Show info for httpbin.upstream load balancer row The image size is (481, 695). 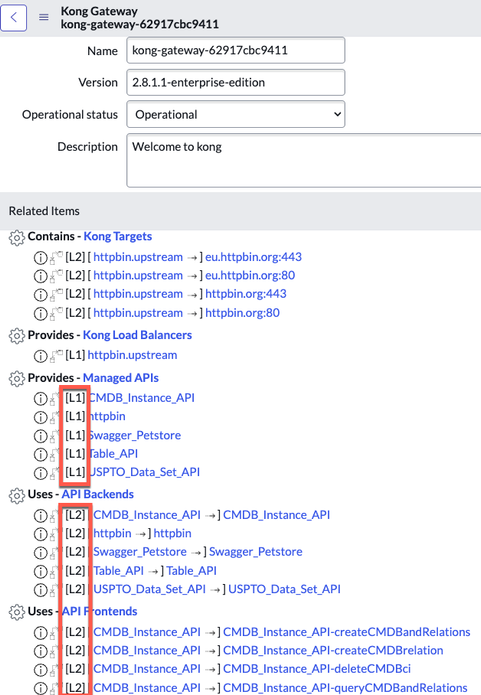(40, 356)
